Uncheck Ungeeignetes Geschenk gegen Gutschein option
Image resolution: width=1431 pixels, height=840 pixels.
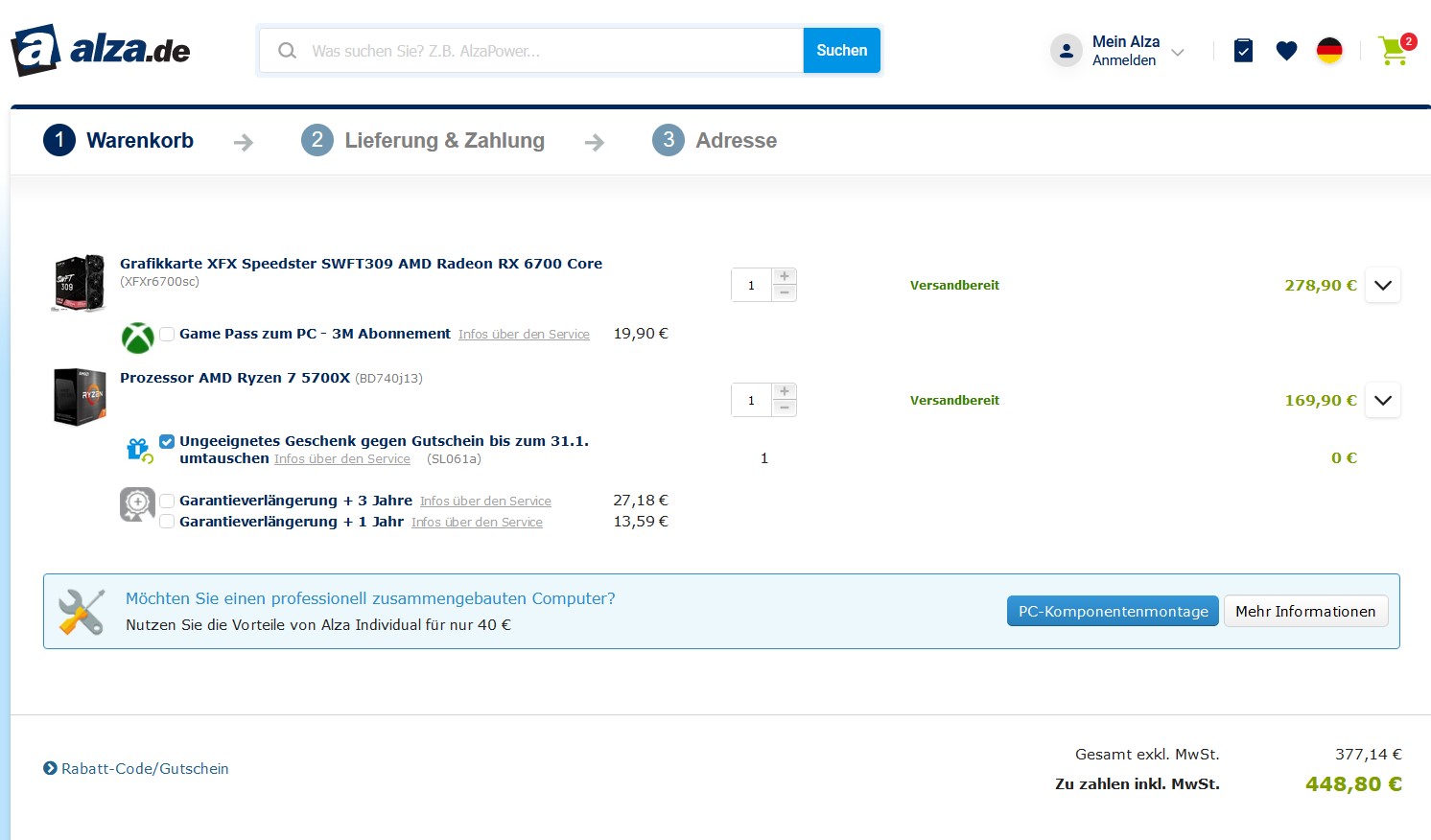pyautogui.click(x=167, y=441)
